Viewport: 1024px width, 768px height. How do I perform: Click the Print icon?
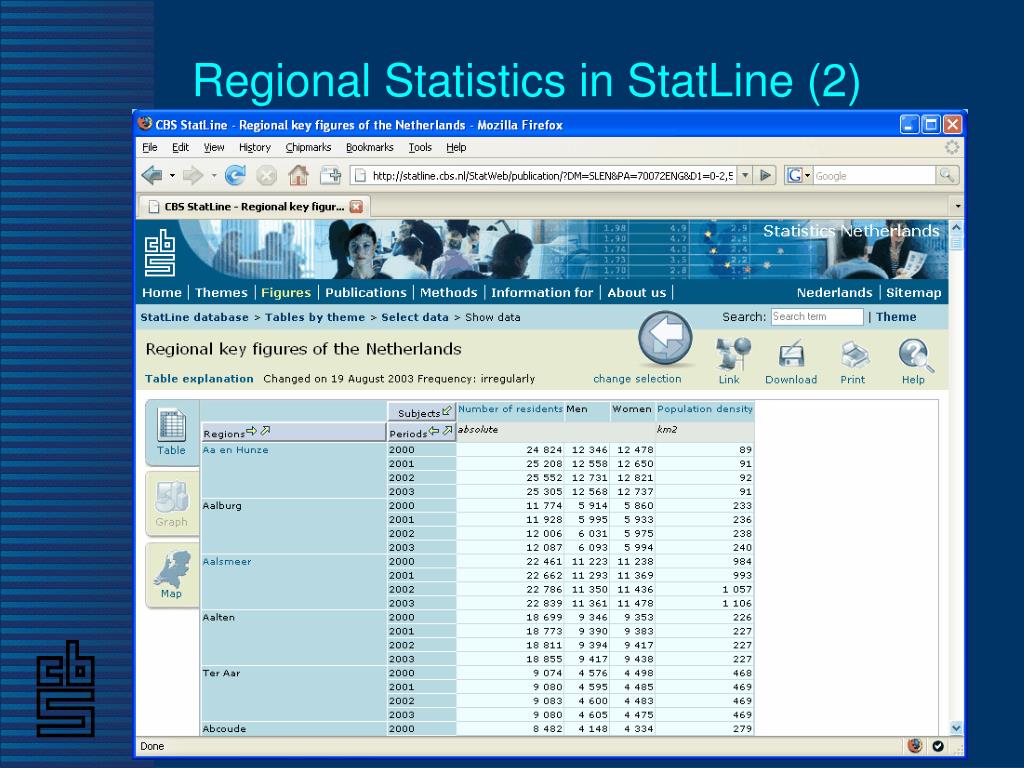(x=854, y=355)
